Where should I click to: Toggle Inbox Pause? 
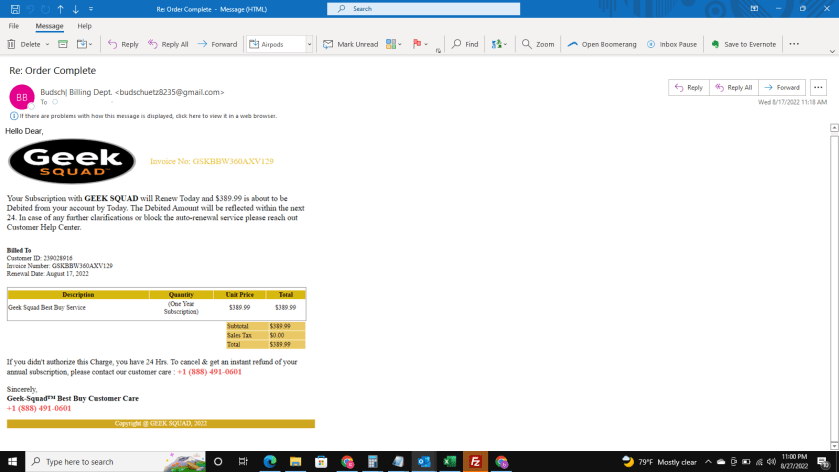[671, 44]
